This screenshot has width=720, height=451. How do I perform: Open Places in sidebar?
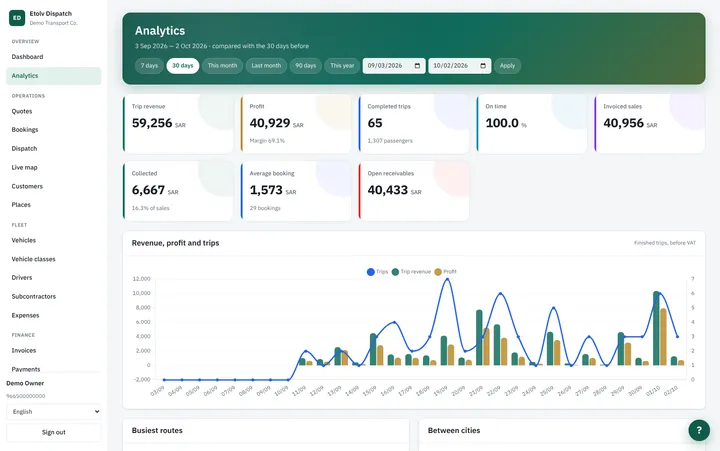[x=54, y=205]
